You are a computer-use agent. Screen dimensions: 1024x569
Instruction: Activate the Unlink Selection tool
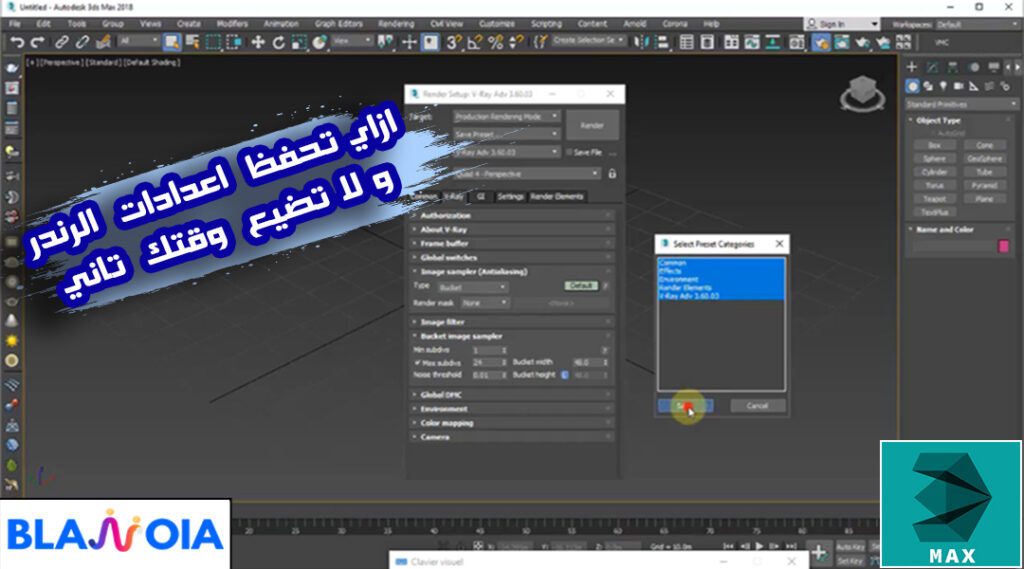[82, 42]
